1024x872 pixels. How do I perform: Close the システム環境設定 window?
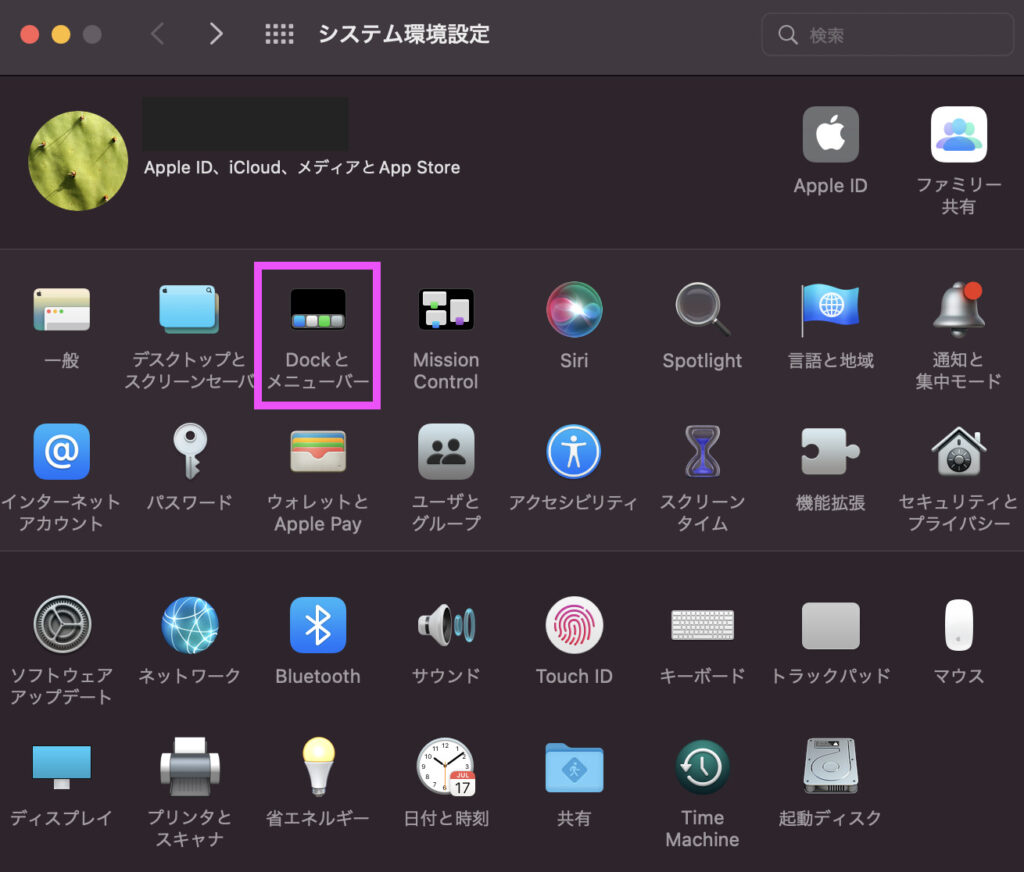tap(29, 34)
